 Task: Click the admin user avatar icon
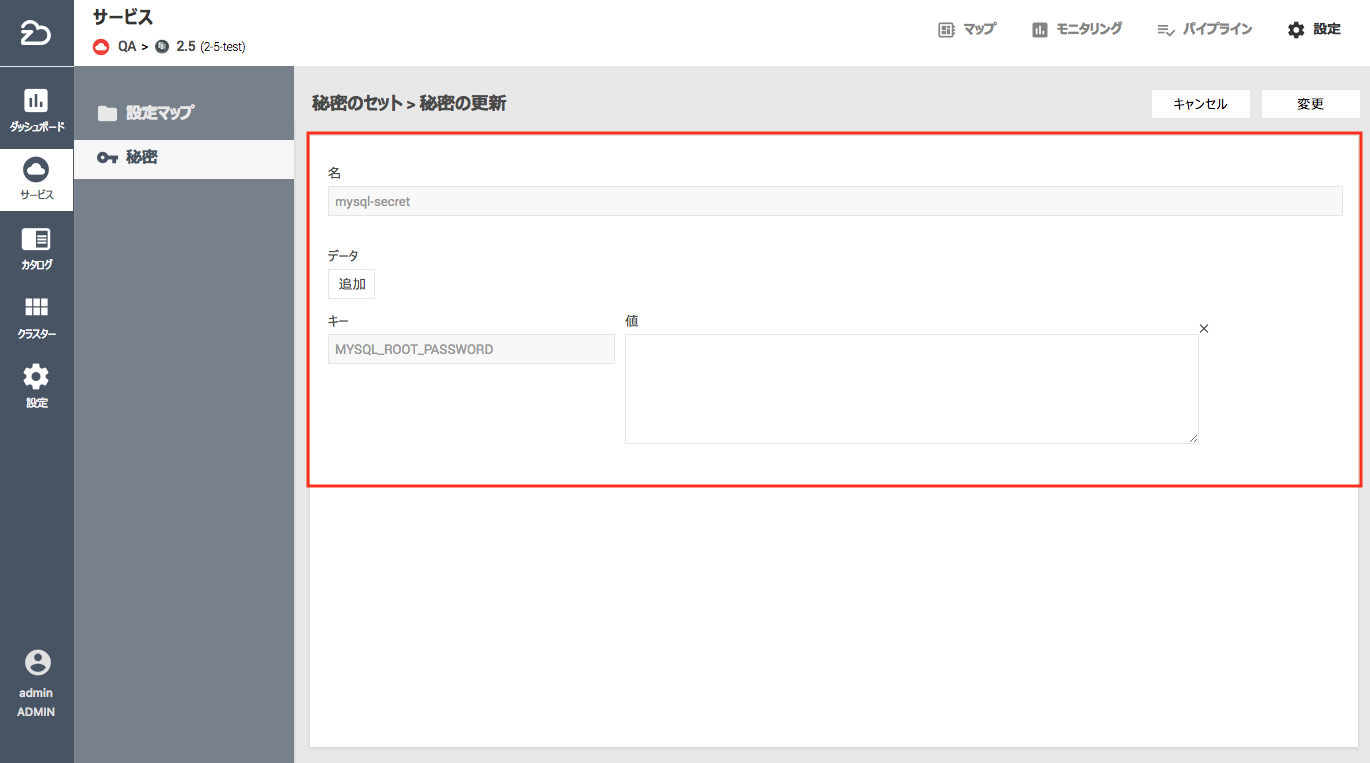coord(37,663)
